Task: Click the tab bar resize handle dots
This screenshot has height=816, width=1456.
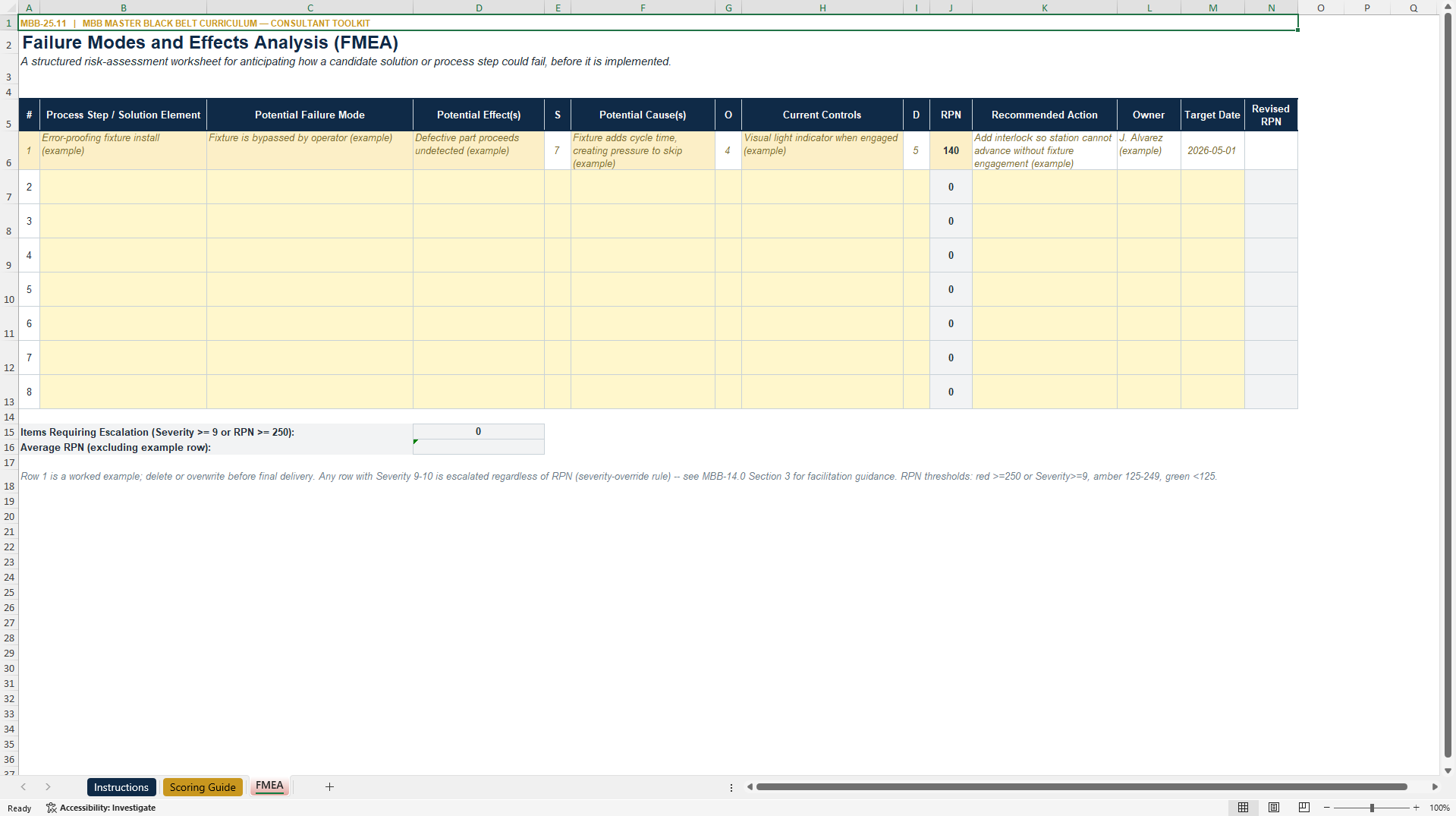Action: 731,787
